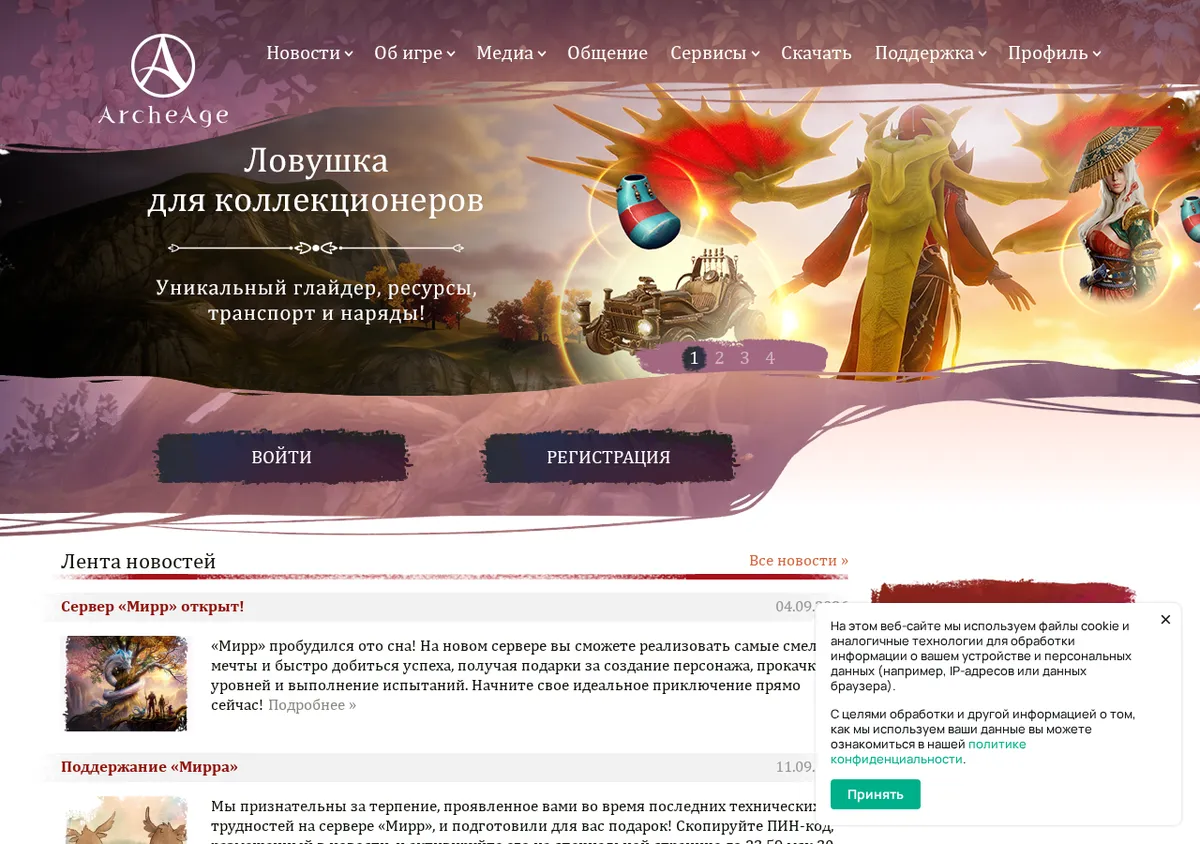This screenshot has height=844, width=1200.
Task: Expand the Новости dropdown menu
Action: [309, 53]
